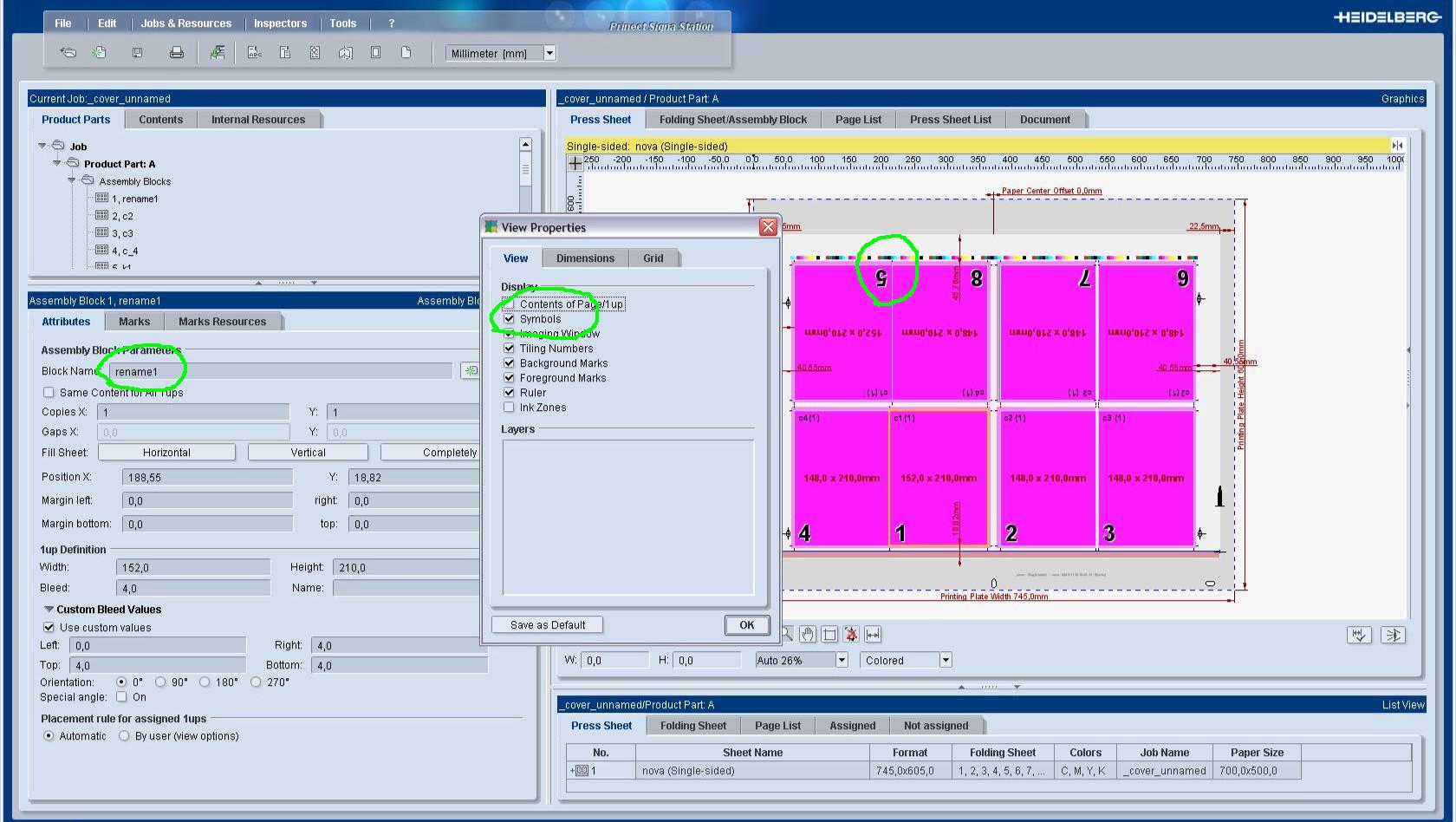The image size is (1456, 822).
Task: Click the job import icon with green arrow
Action: click(x=218, y=53)
